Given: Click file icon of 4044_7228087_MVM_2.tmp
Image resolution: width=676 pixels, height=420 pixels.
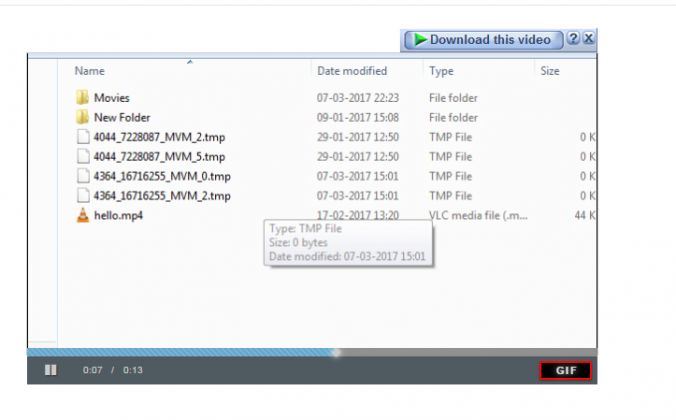Looking at the screenshot, I should (x=83, y=137).
